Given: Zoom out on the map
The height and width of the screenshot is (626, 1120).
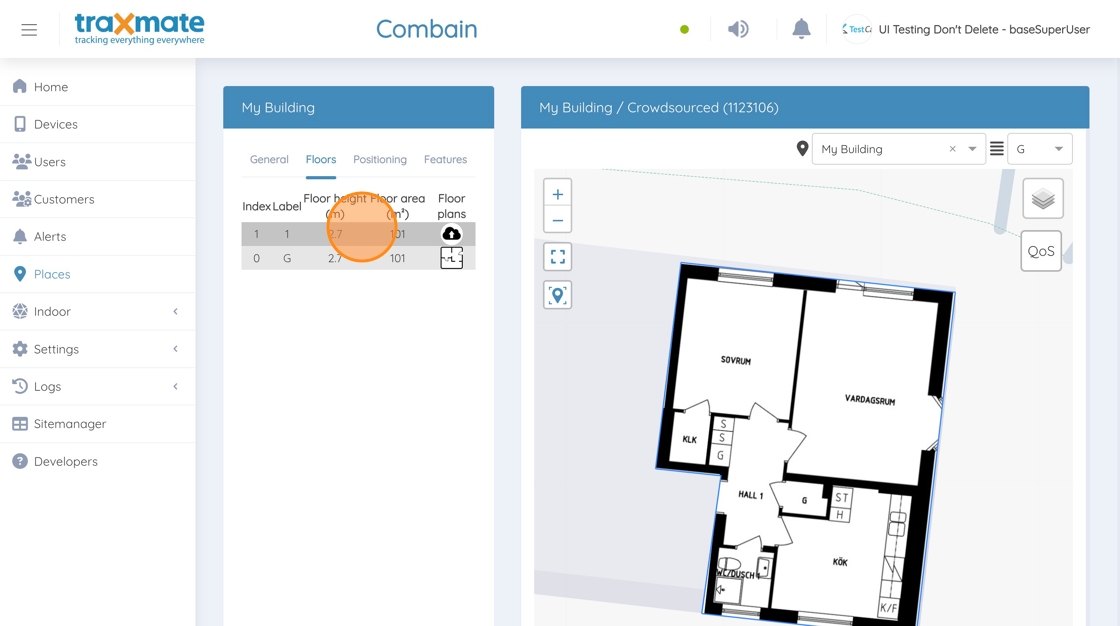Looking at the screenshot, I should [557, 220].
